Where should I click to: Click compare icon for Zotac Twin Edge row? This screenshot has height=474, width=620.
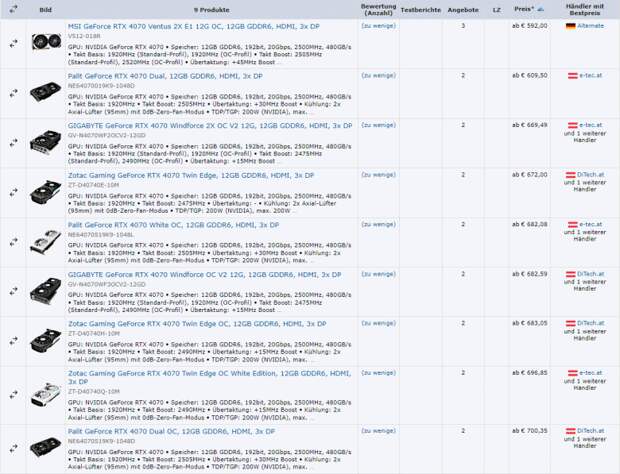(13, 192)
